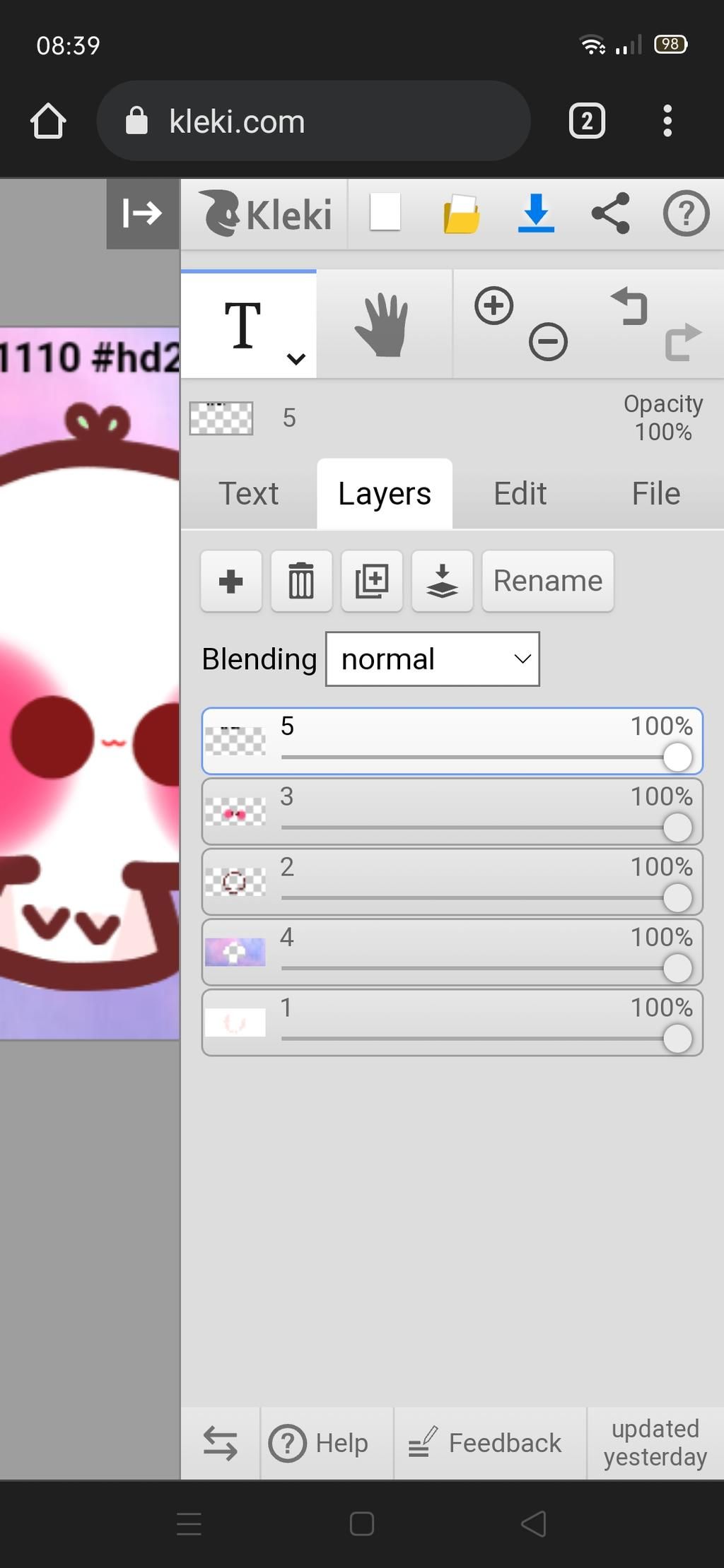Open the browser three-dot menu

pyautogui.click(x=667, y=121)
